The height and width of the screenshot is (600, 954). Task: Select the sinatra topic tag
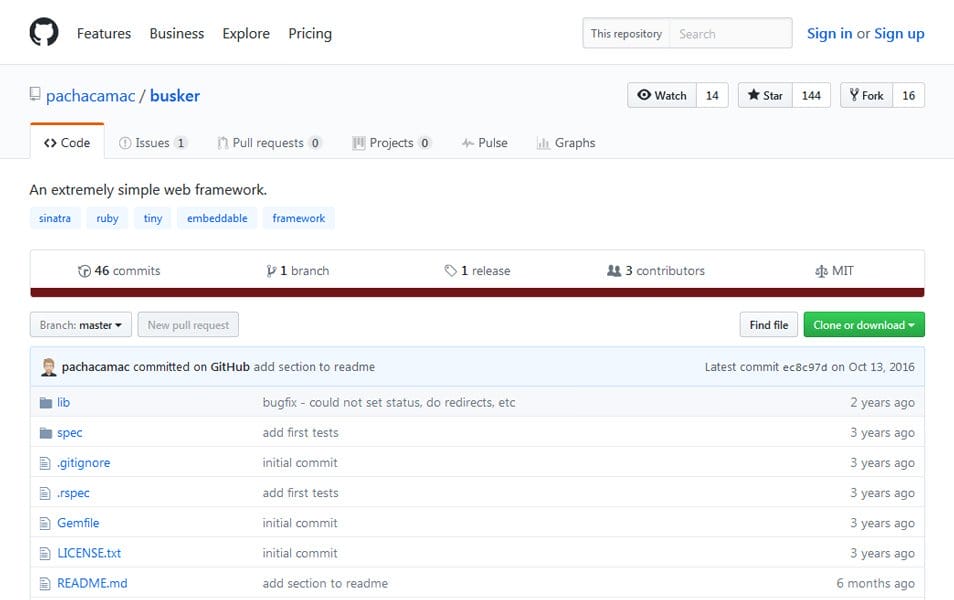55,218
